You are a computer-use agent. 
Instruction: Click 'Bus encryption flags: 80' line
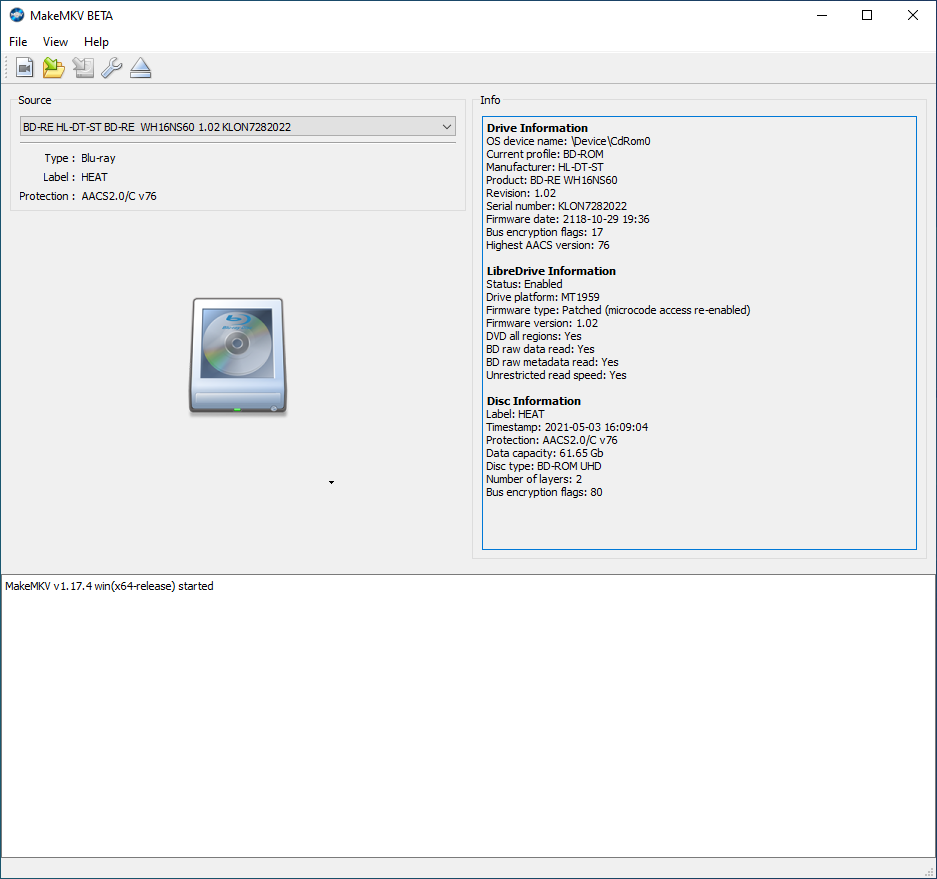pos(544,492)
